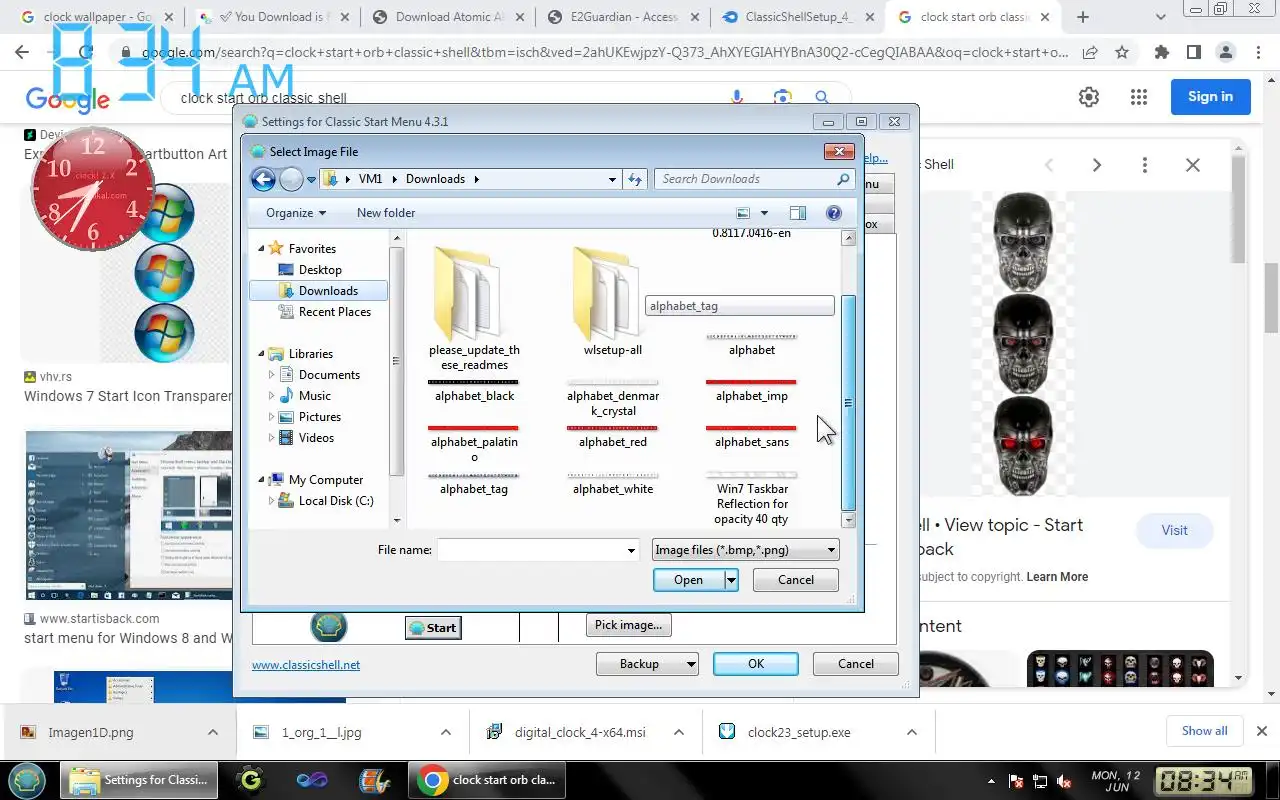1280x800 pixels.
Task: Click Visit button in image preview
Action: pos(1175,531)
